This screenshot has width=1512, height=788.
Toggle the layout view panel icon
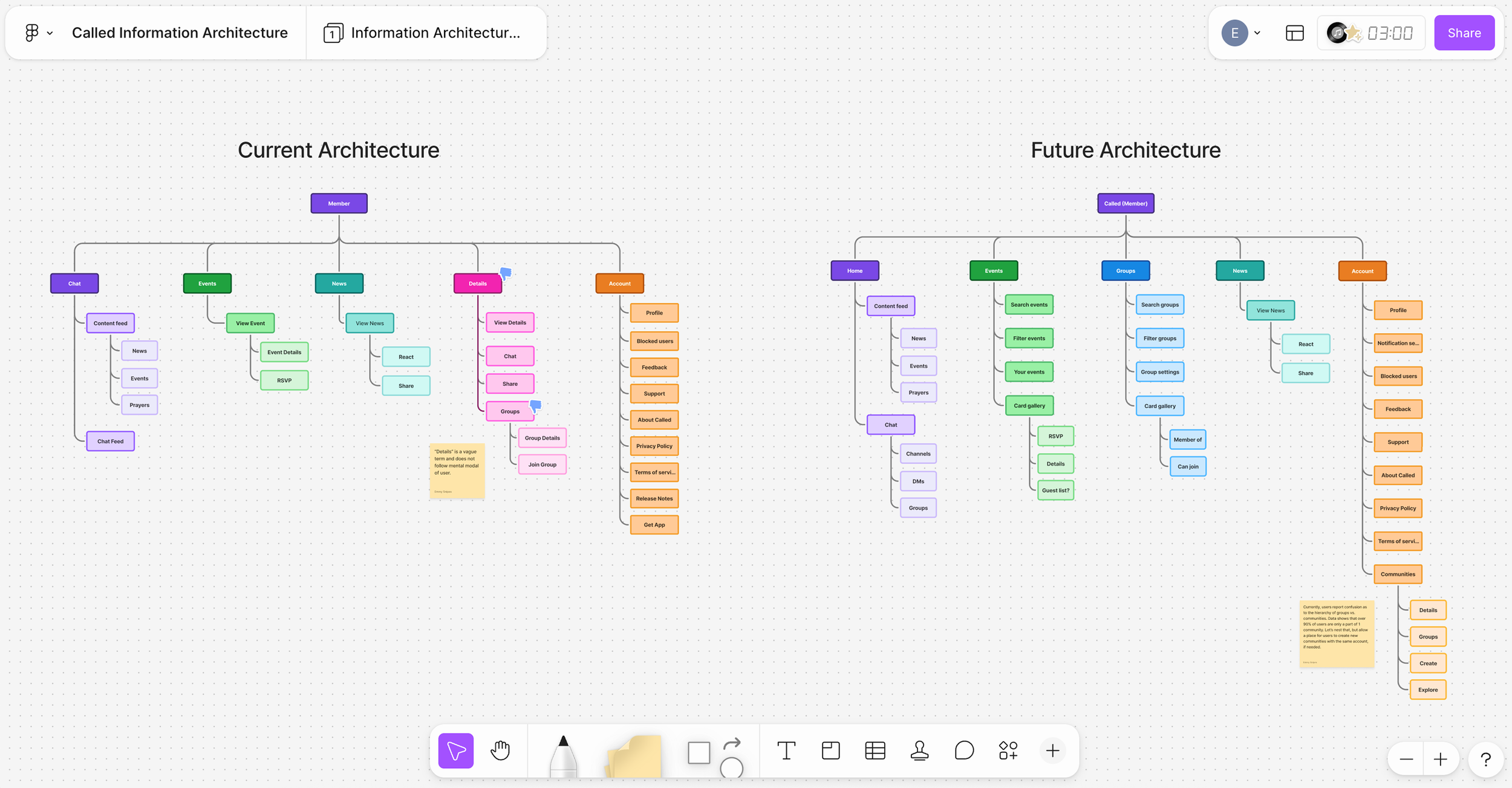click(1294, 33)
